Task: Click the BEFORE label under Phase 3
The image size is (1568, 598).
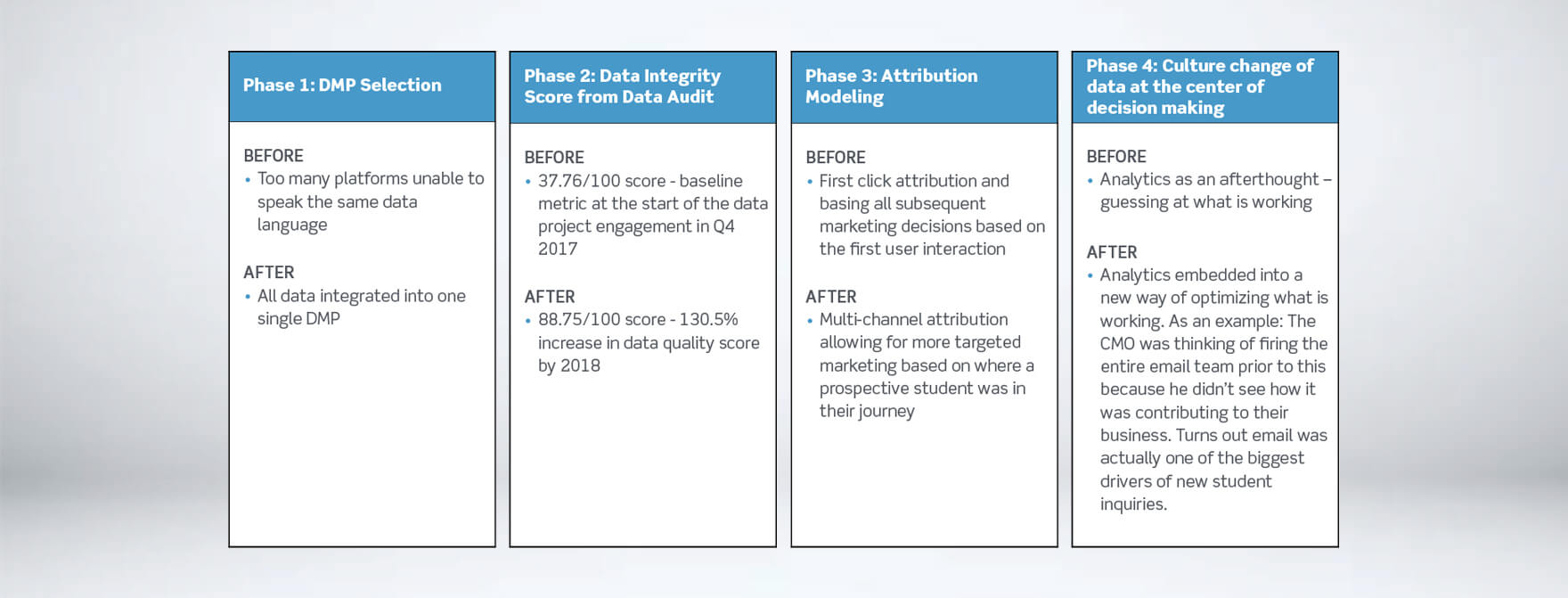Action: 835,157
